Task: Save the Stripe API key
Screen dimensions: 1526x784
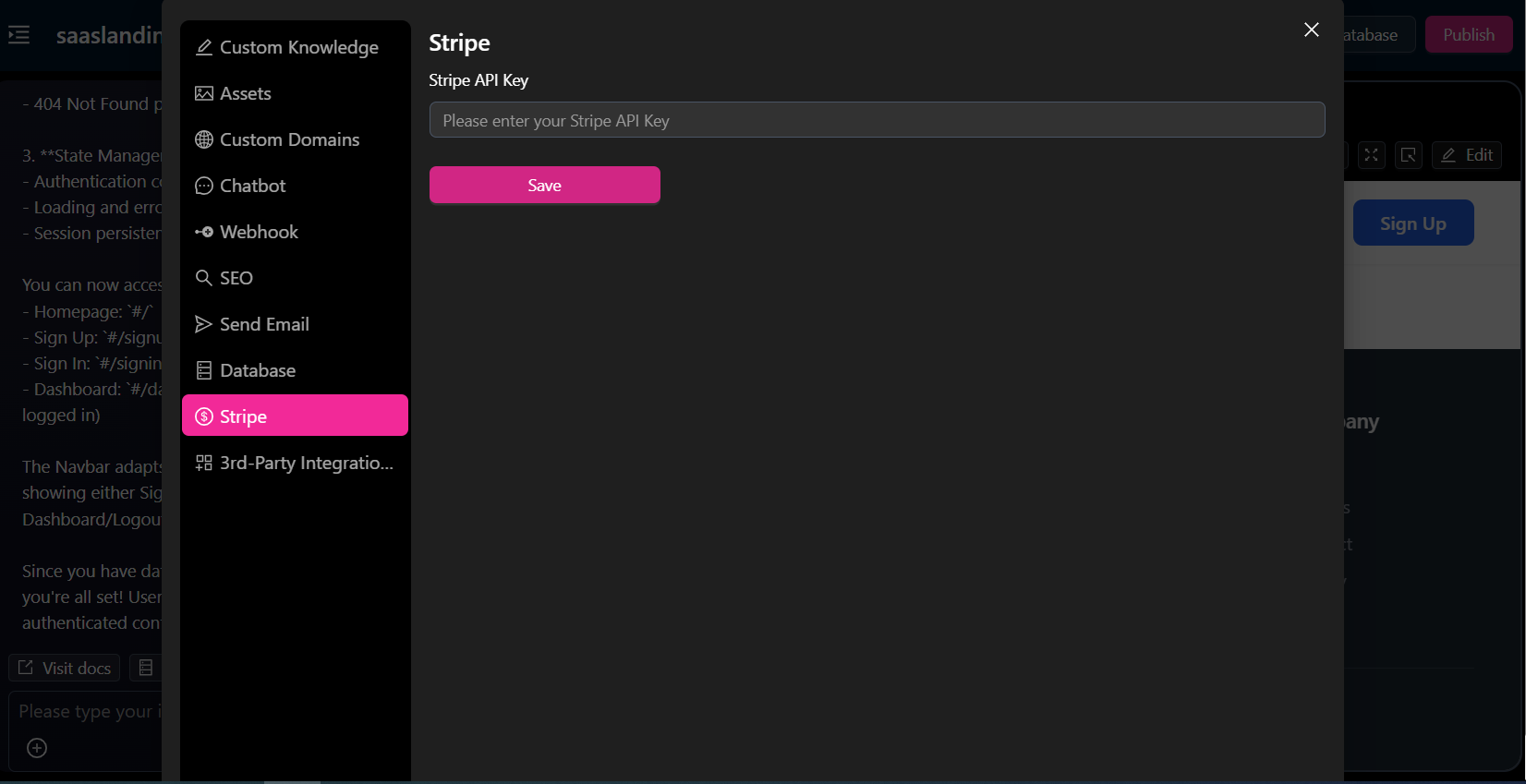Action: coord(544,185)
